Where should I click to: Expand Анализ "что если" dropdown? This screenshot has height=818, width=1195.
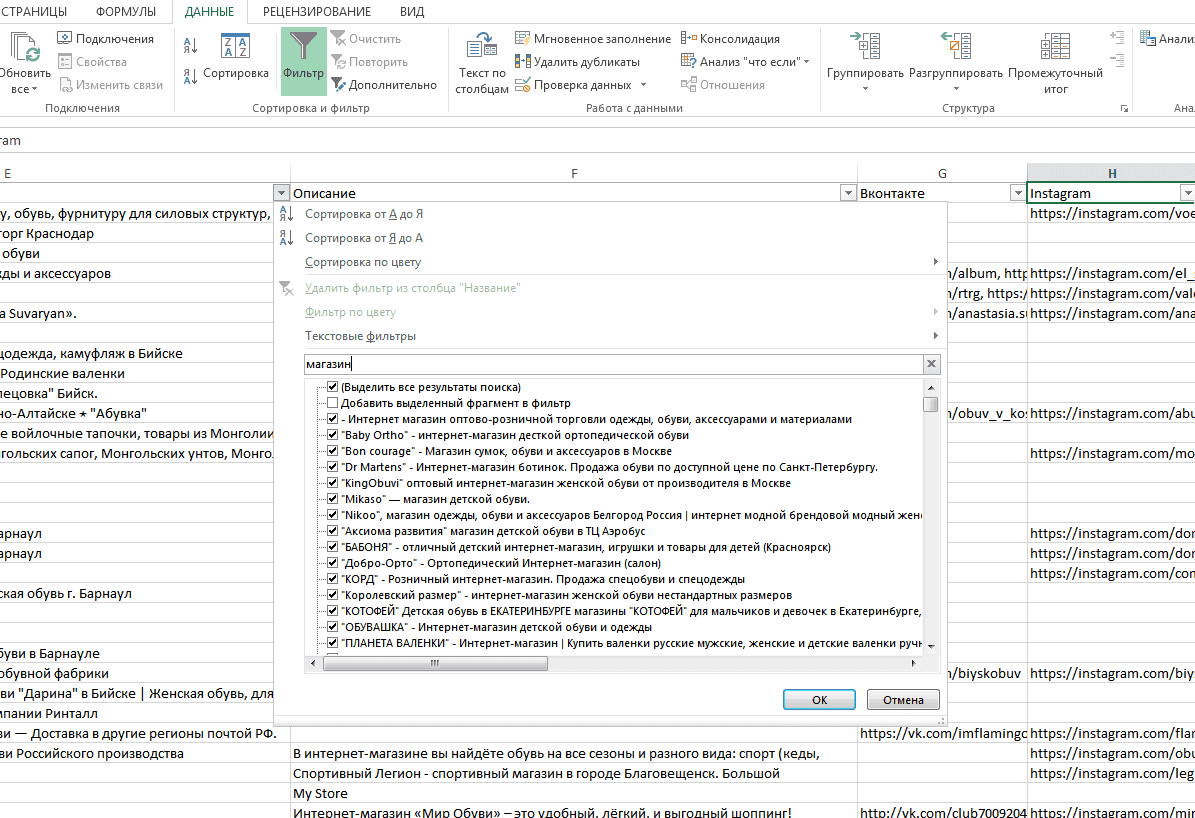coord(806,62)
